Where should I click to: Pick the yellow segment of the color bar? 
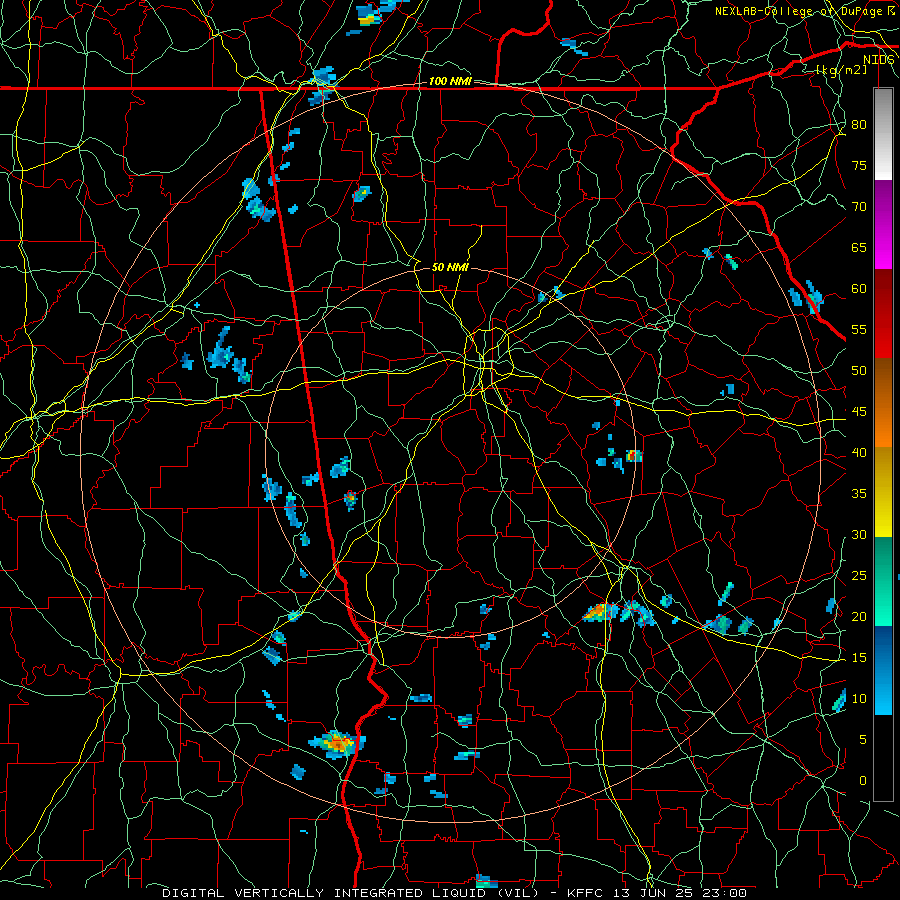tap(883, 492)
